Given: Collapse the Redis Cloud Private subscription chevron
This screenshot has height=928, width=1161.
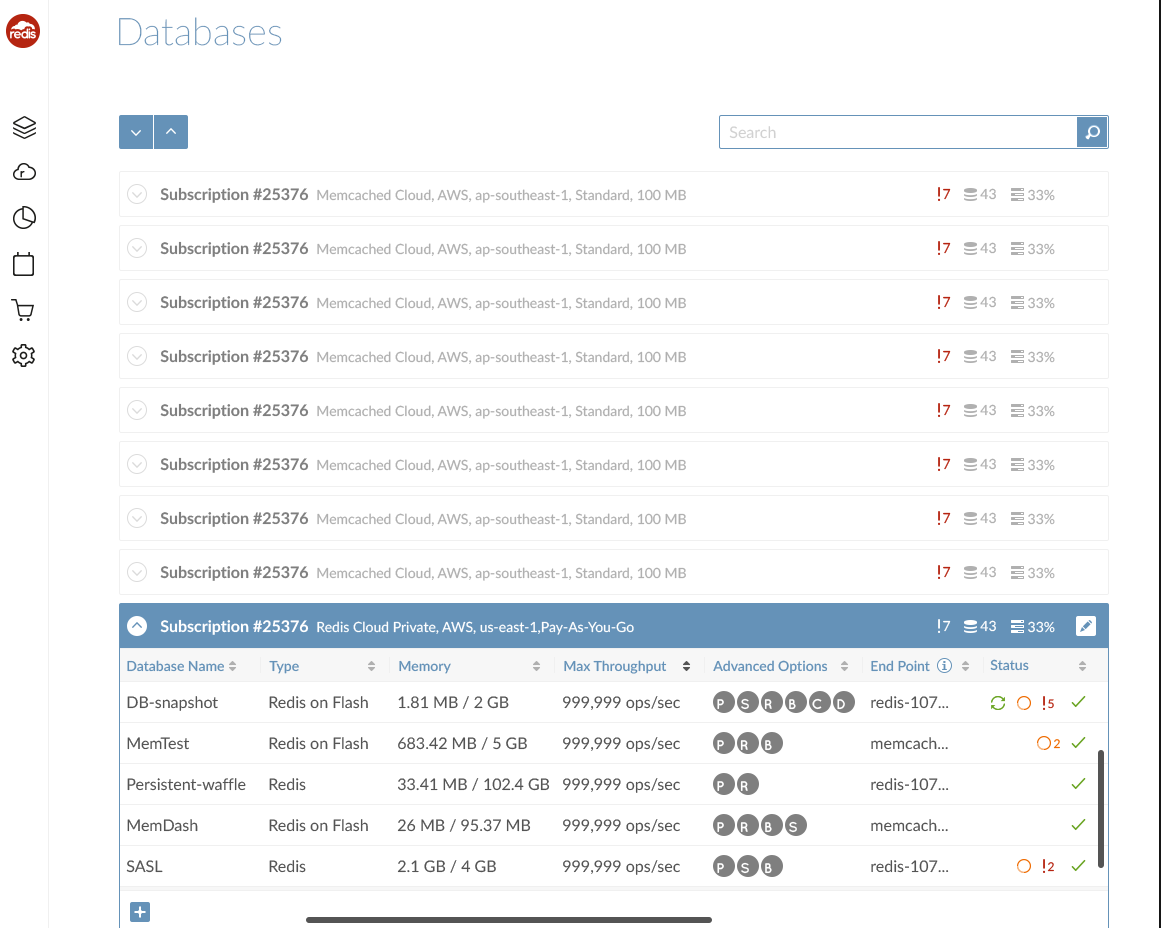Looking at the screenshot, I should pos(137,626).
